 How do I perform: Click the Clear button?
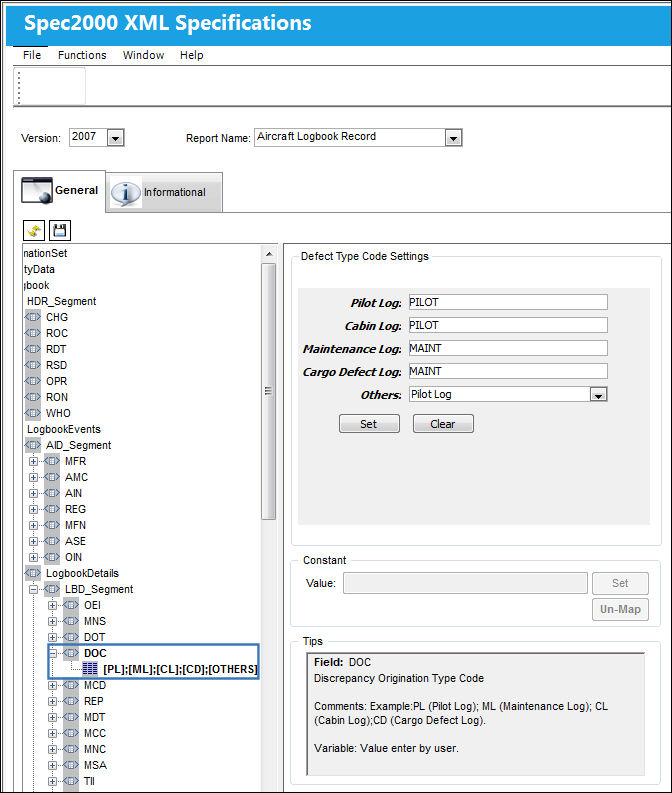tap(443, 424)
